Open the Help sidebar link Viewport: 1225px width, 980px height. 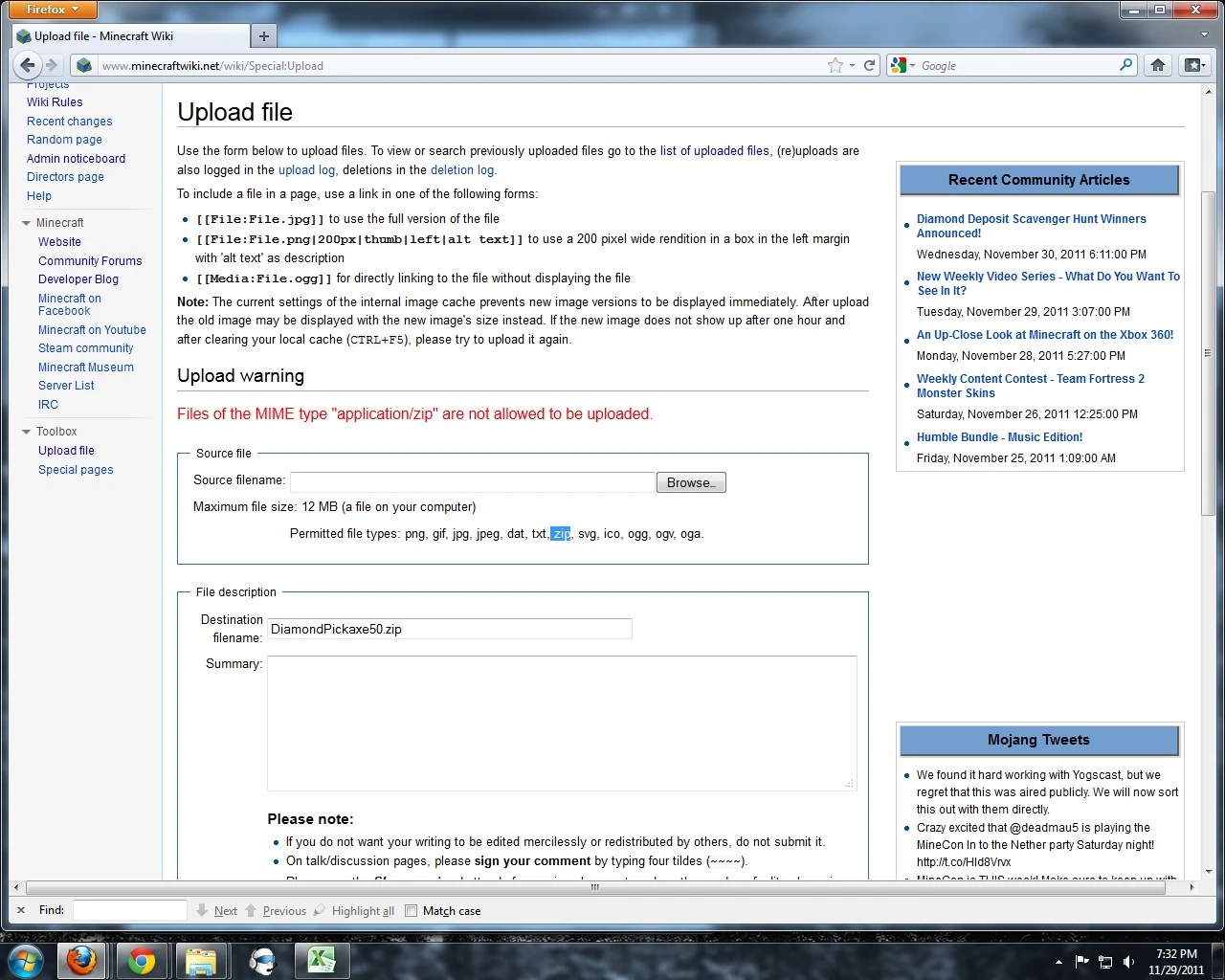pos(39,196)
